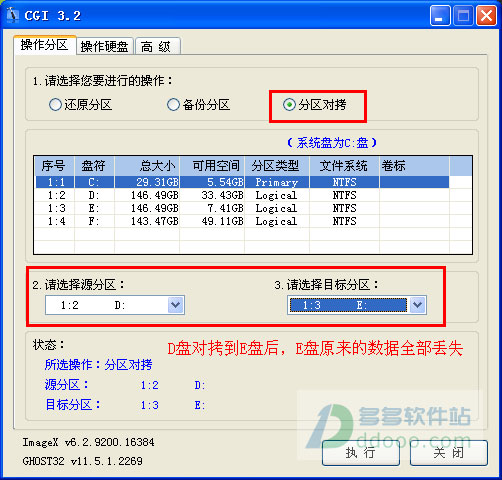
Task: Click the 卷标 column header
Action: click(x=414, y=166)
